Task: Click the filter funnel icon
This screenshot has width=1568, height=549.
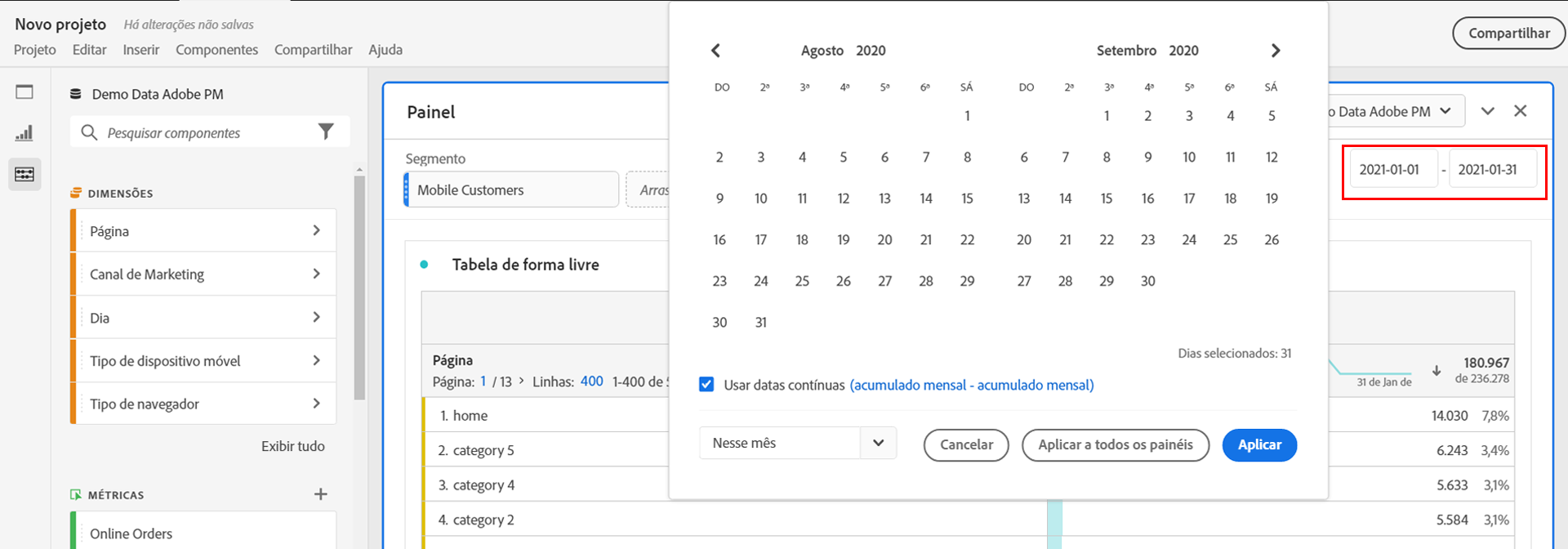Action: pyautogui.click(x=326, y=132)
